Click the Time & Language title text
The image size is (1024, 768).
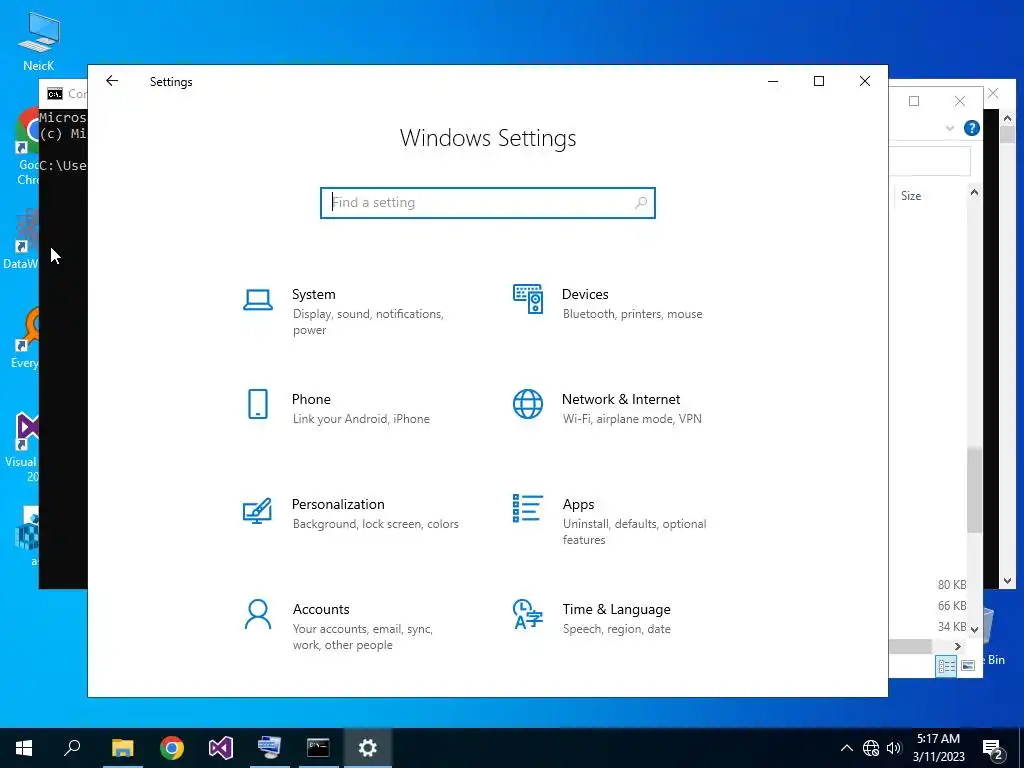pos(616,609)
